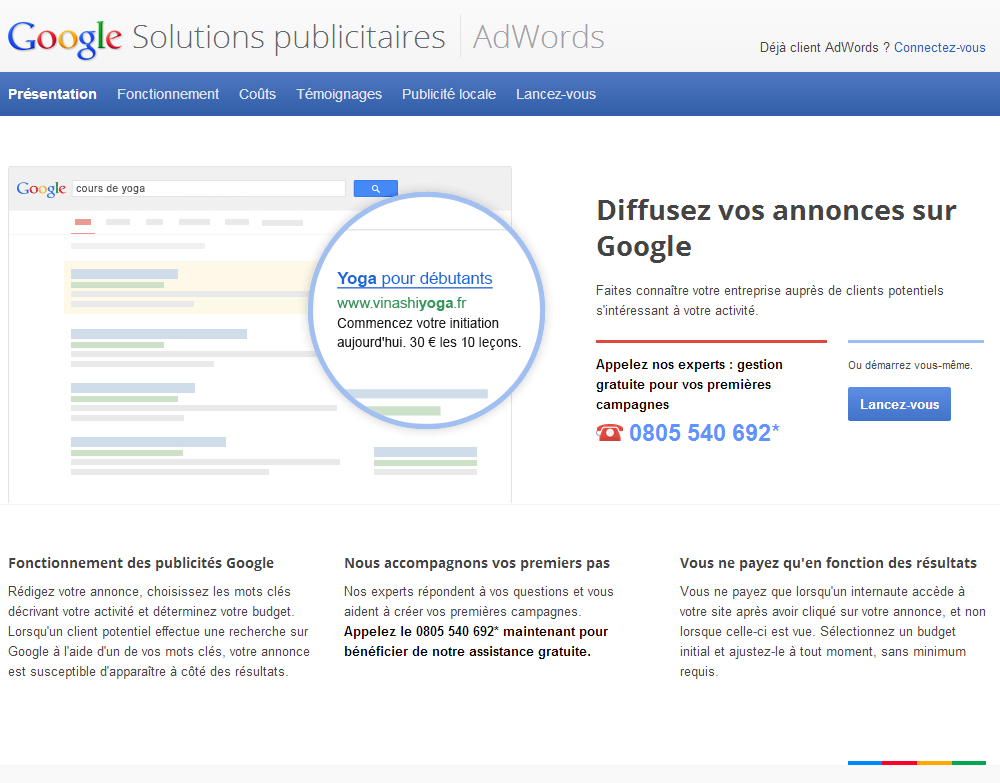Click 'Solutions publicitaires' header text
Viewport: 1000px width, 783px height.
coord(288,38)
